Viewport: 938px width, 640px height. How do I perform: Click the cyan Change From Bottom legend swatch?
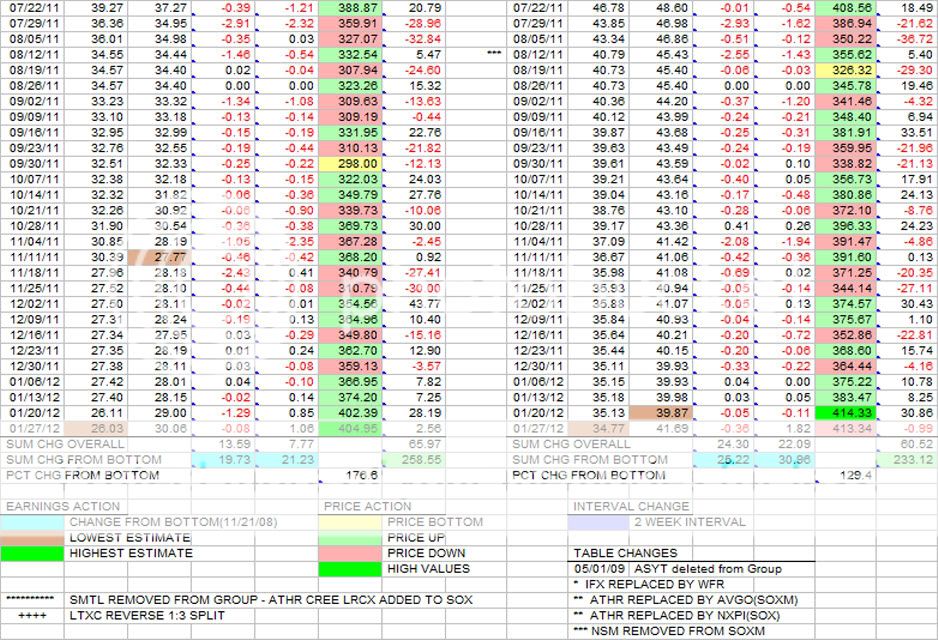tap(33, 522)
